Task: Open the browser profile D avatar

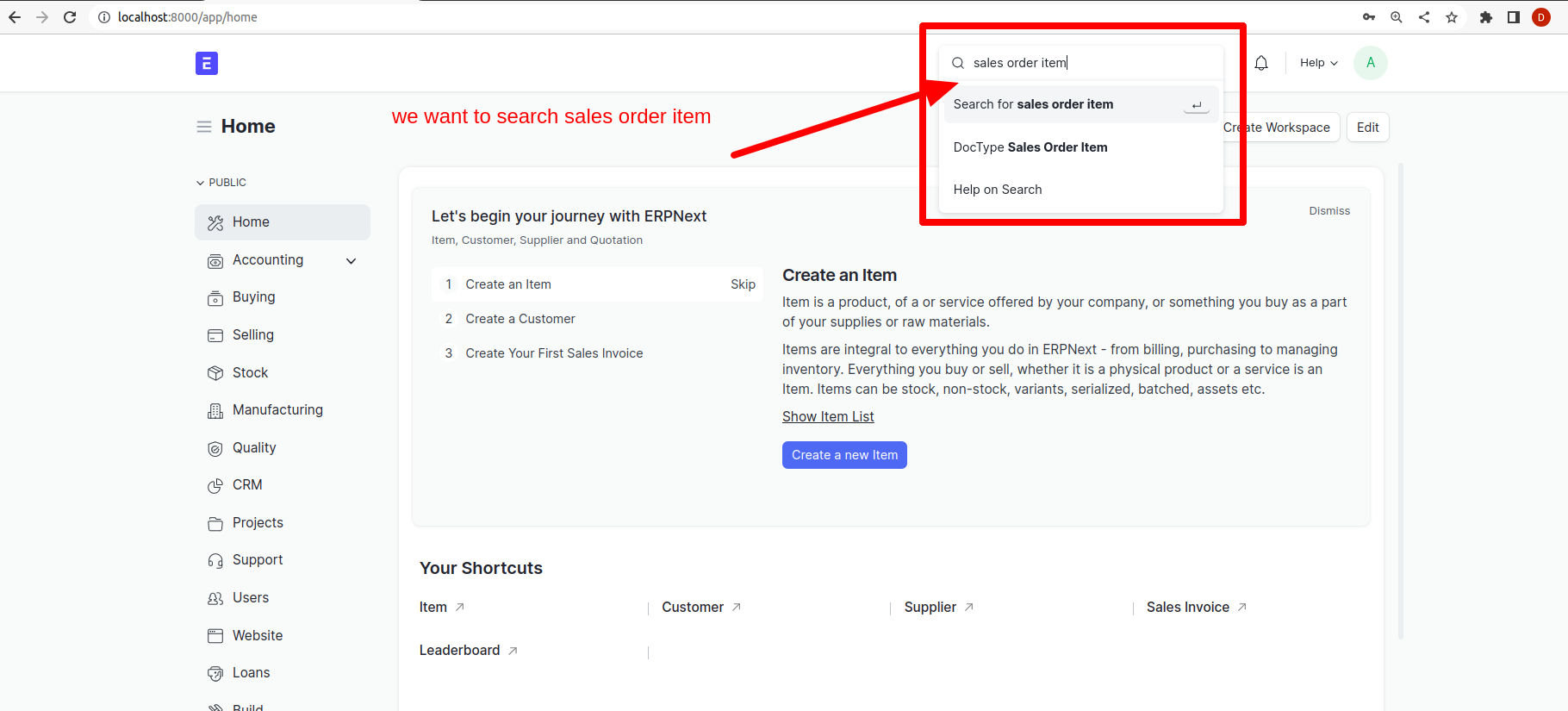Action: (x=1541, y=17)
